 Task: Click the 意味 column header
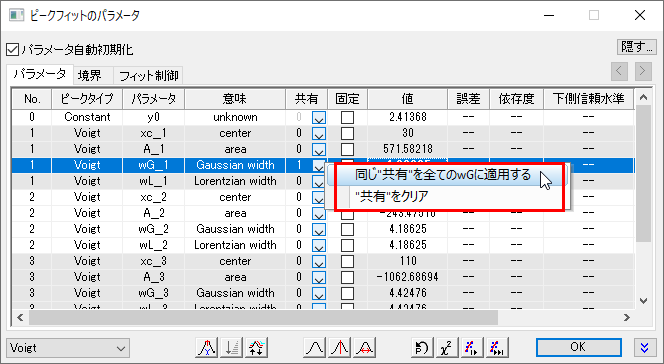(x=235, y=99)
